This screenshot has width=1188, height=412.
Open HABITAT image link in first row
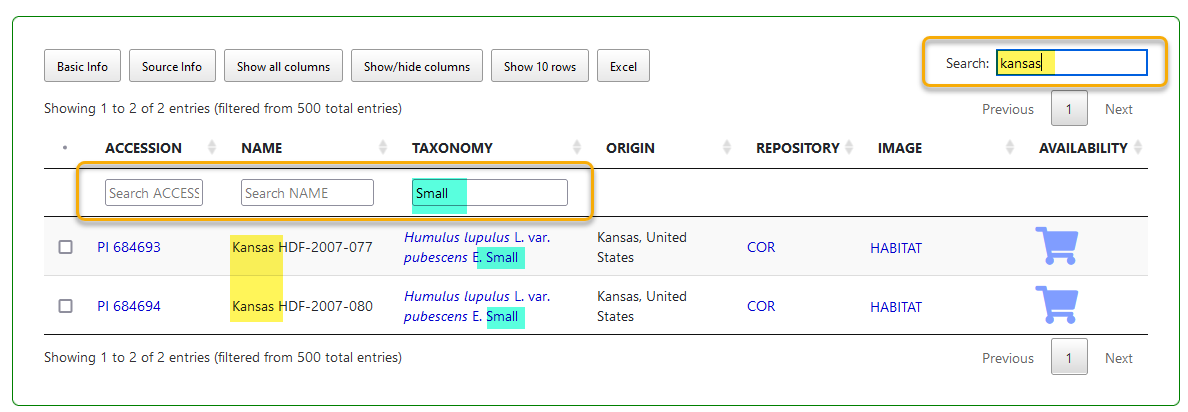click(895, 247)
